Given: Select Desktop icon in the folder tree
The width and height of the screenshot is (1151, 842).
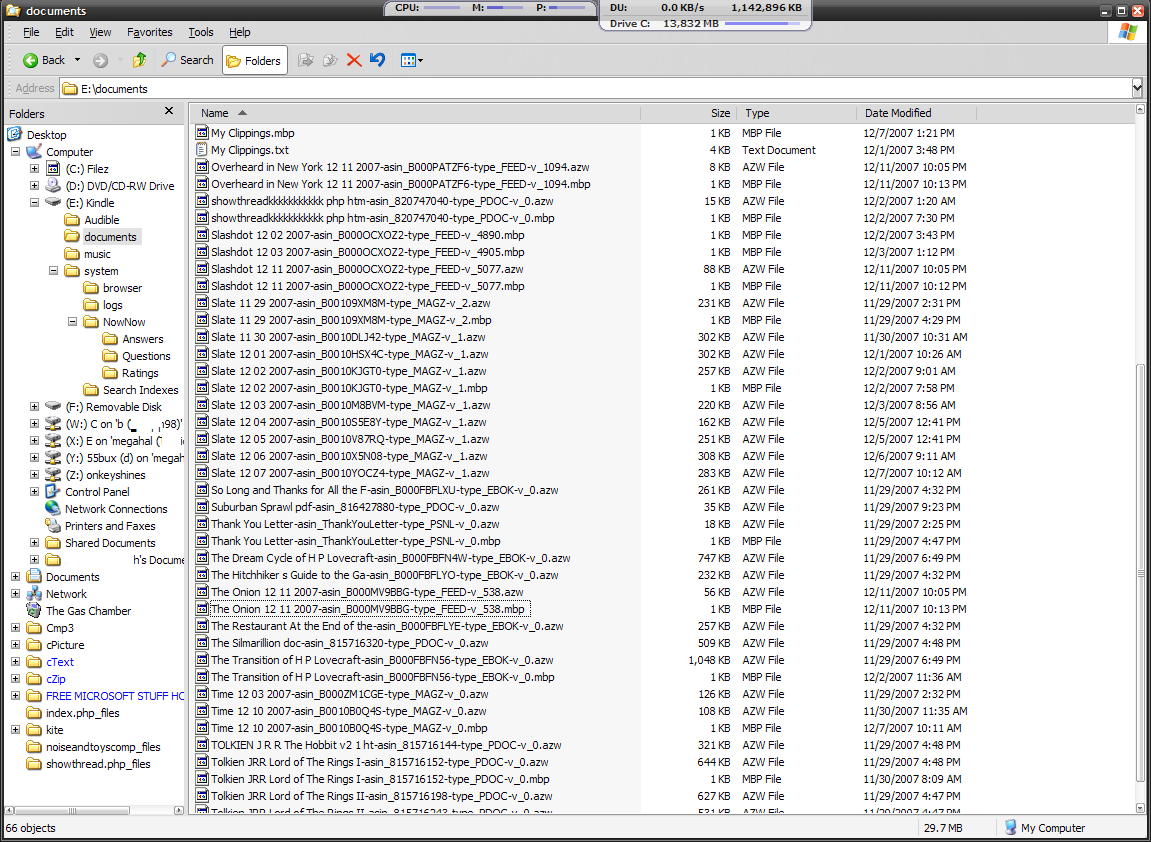Looking at the screenshot, I should point(15,134).
